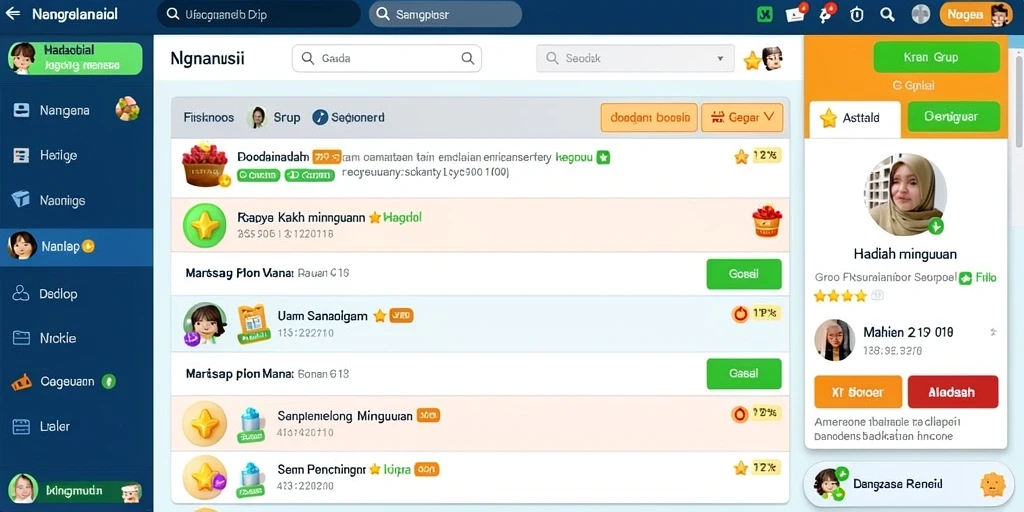The image size is (1024, 512).
Task: Switch to the Dertiguar tab
Action: (953, 117)
